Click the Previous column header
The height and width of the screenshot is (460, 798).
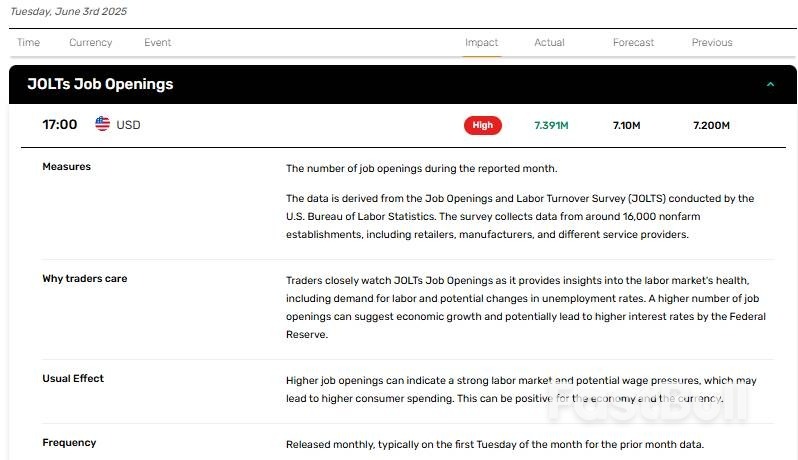coord(711,43)
